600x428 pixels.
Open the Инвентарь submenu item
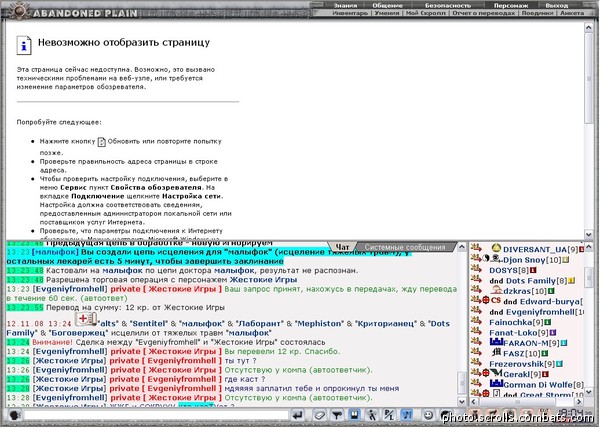(350, 13)
